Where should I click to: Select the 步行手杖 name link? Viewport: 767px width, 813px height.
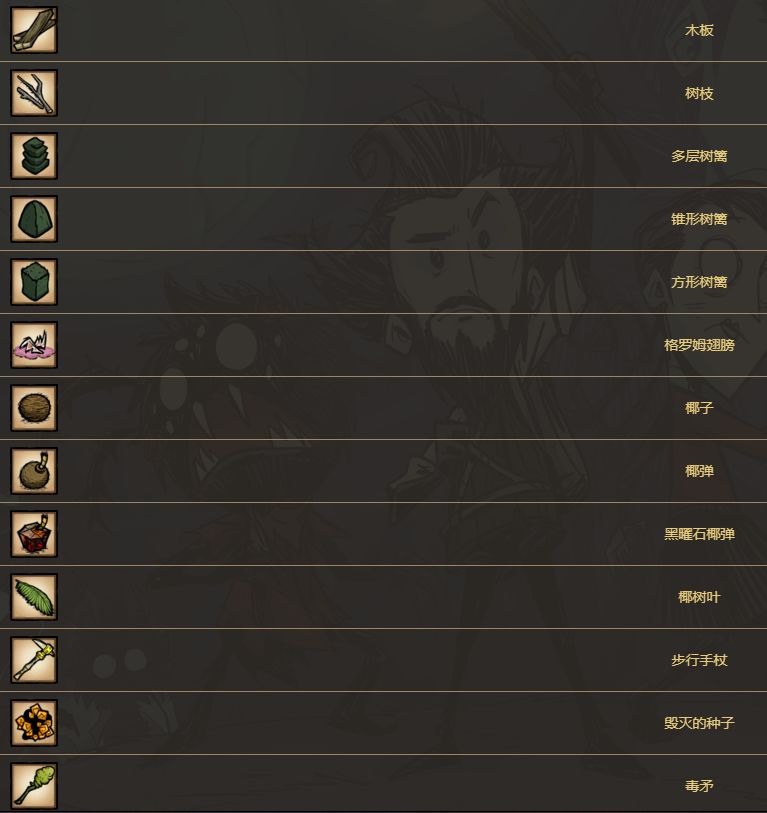(x=699, y=661)
